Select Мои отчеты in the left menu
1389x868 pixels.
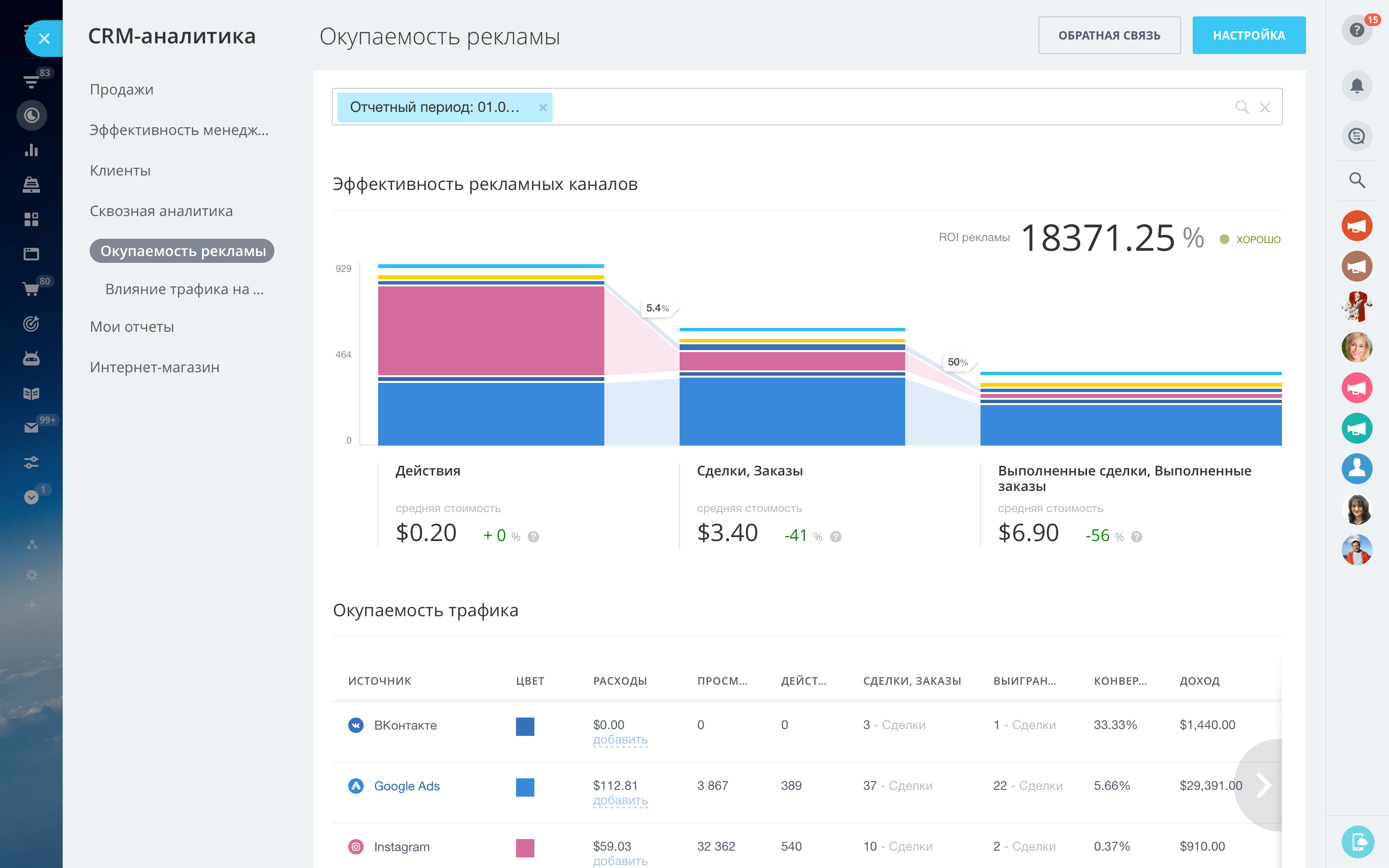click(x=132, y=326)
